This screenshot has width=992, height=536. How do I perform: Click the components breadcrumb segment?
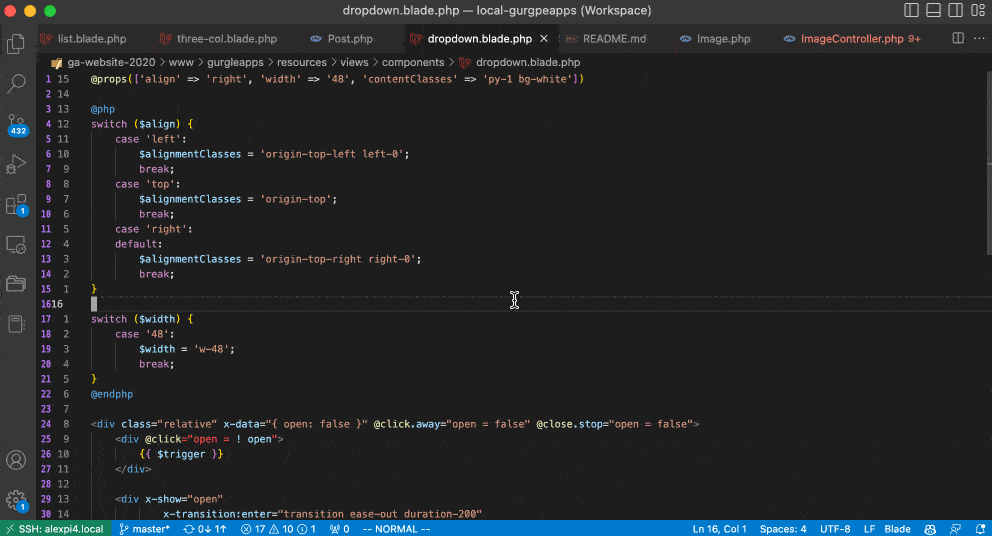[413, 62]
